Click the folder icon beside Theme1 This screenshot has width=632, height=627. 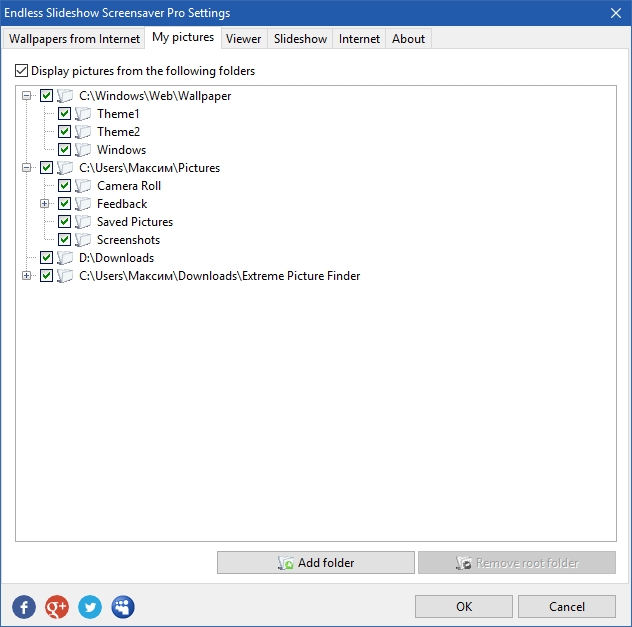click(83, 114)
